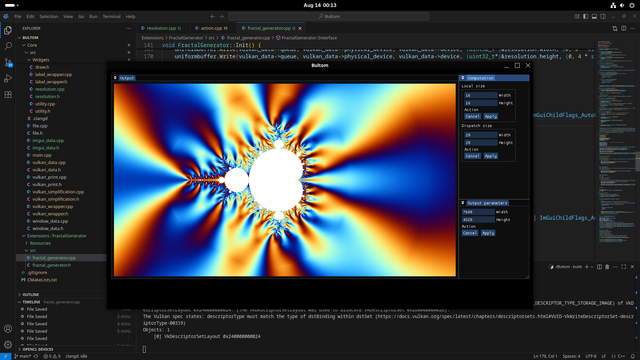The width and height of the screenshot is (640, 360).
Task: Toggle the primary side bar icon
Action: (586, 16)
